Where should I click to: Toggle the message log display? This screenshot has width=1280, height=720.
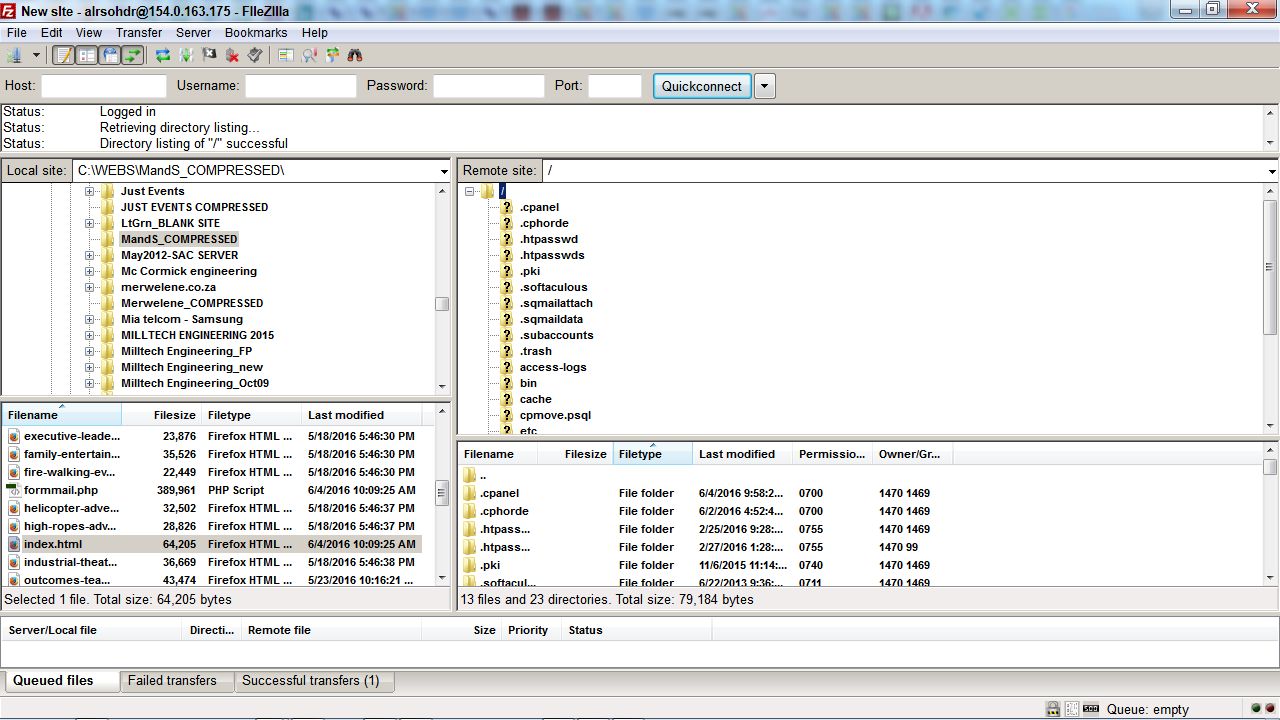tap(64, 56)
